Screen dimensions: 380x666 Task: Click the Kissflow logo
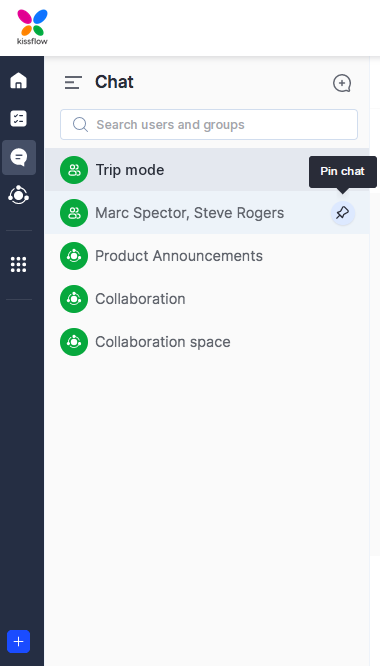[32, 27]
